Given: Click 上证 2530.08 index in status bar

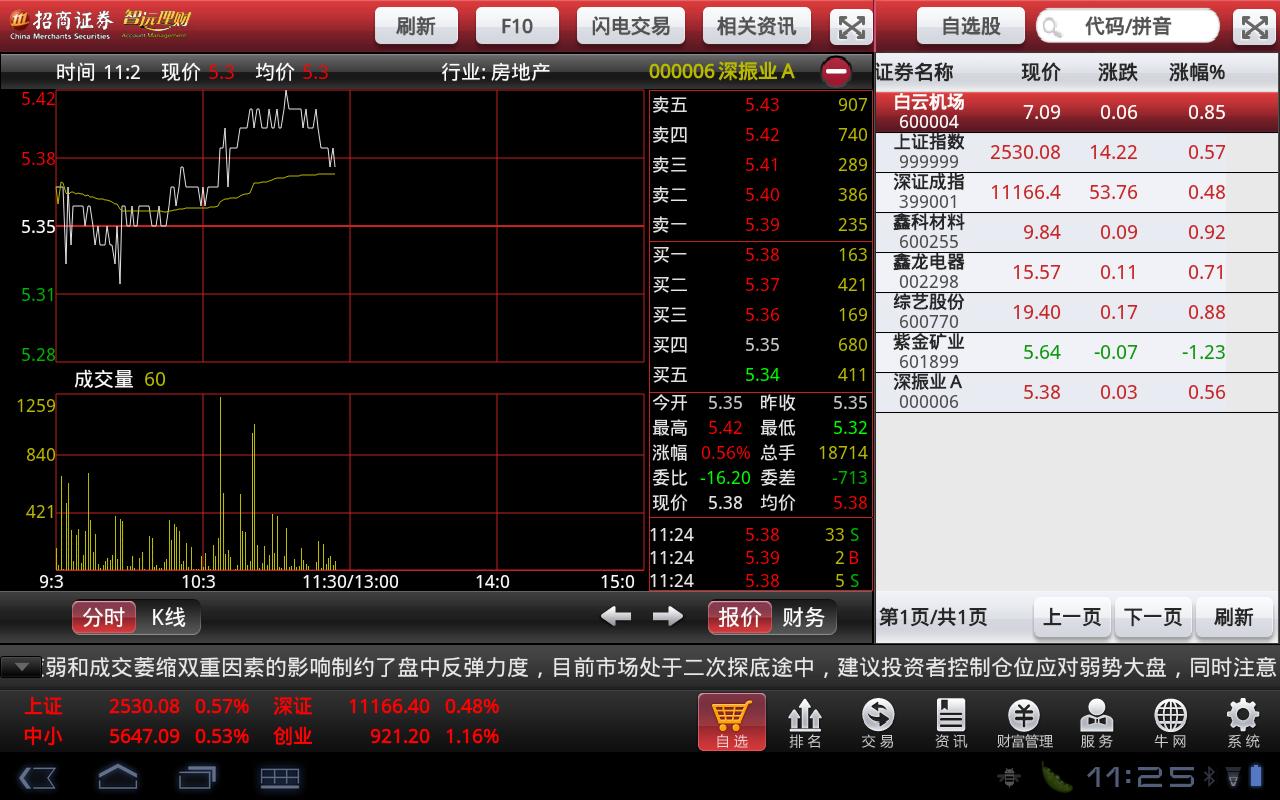Looking at the screenshot, I should [x=136, y=706].
